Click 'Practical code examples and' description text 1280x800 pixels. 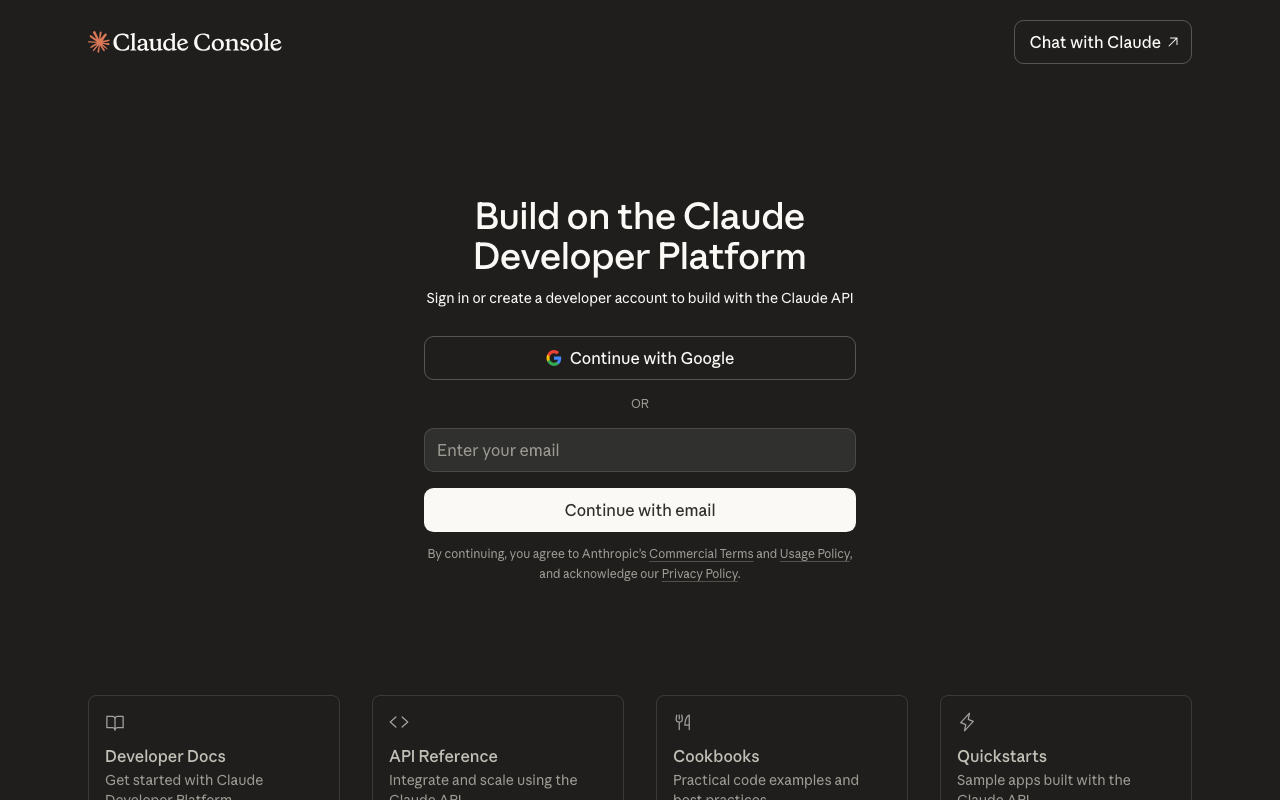click(x=766, y=780)
